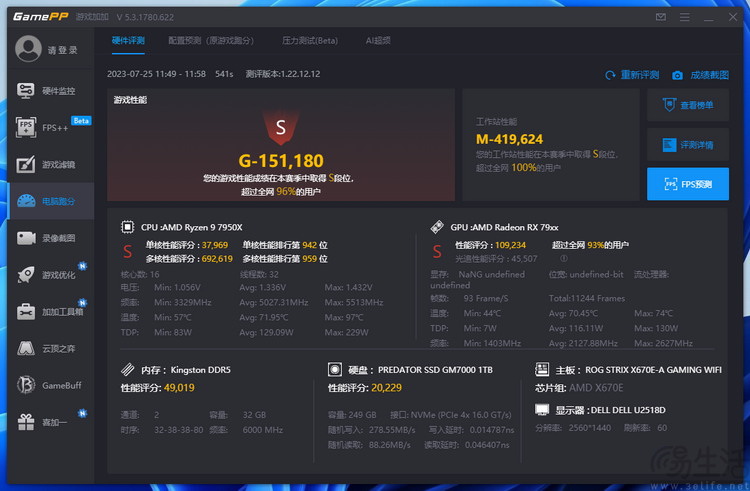Click GPU performance score 109,234
The image size is (750, 491).
[x=510, y=245]
